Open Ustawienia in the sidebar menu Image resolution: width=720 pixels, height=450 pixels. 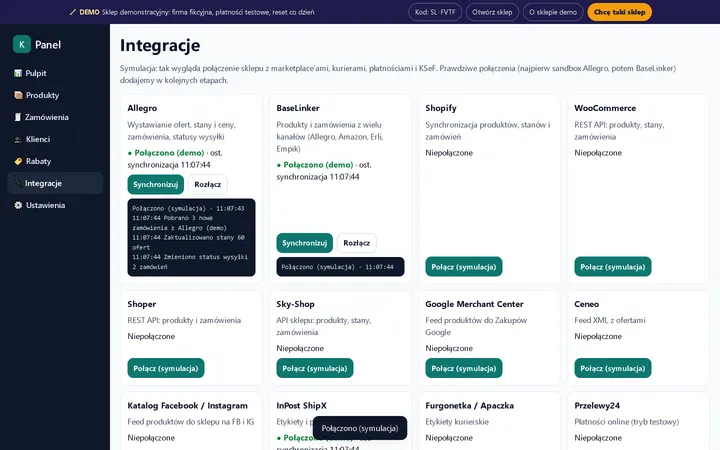click(x=55, y=205)
